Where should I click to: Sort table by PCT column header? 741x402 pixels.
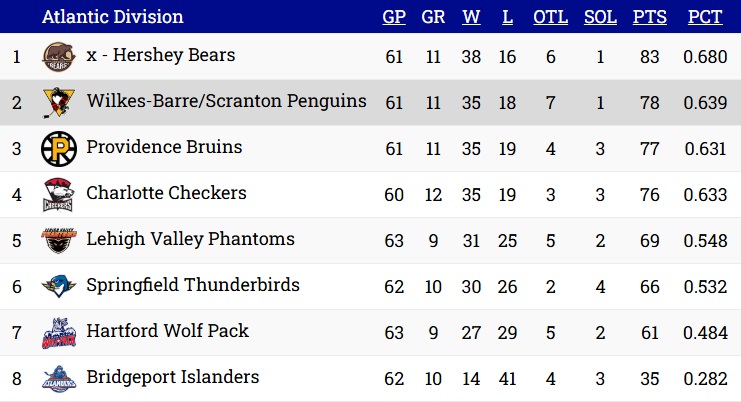(x=705, y=17)
